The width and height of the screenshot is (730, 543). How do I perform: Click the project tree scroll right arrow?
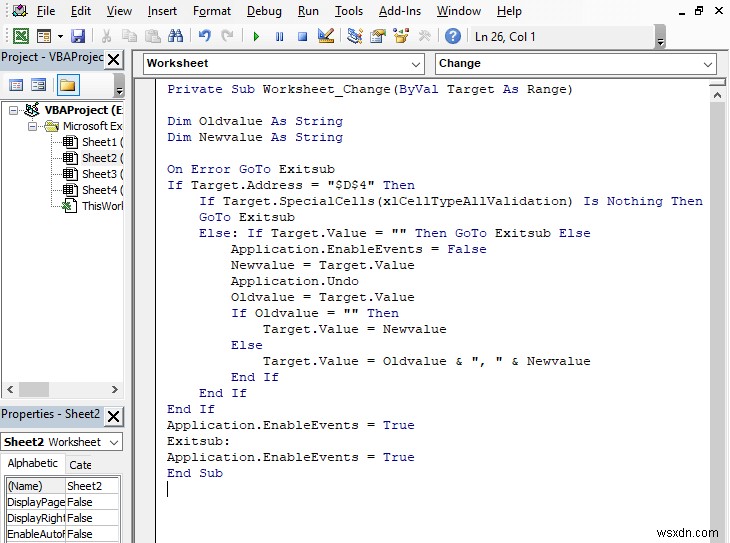[x=115, y=389]
